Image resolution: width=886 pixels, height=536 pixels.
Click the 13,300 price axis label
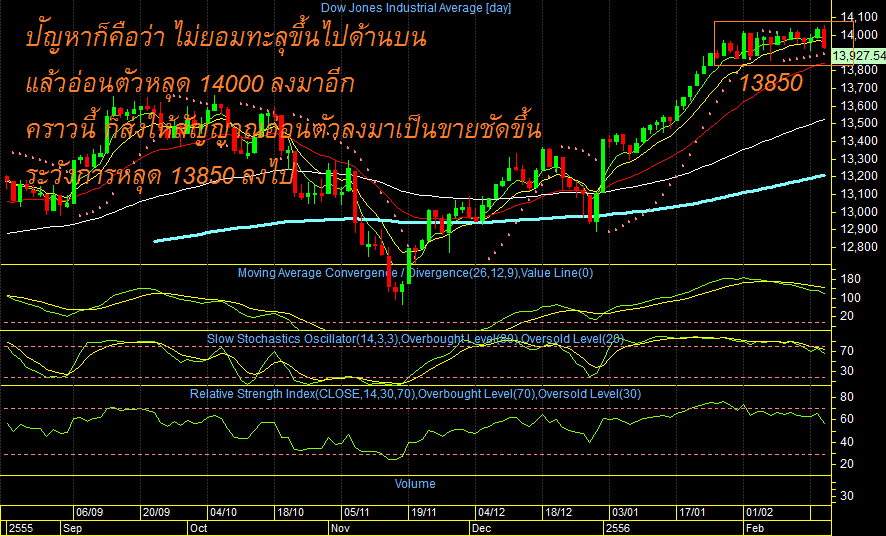click(859, 159)
